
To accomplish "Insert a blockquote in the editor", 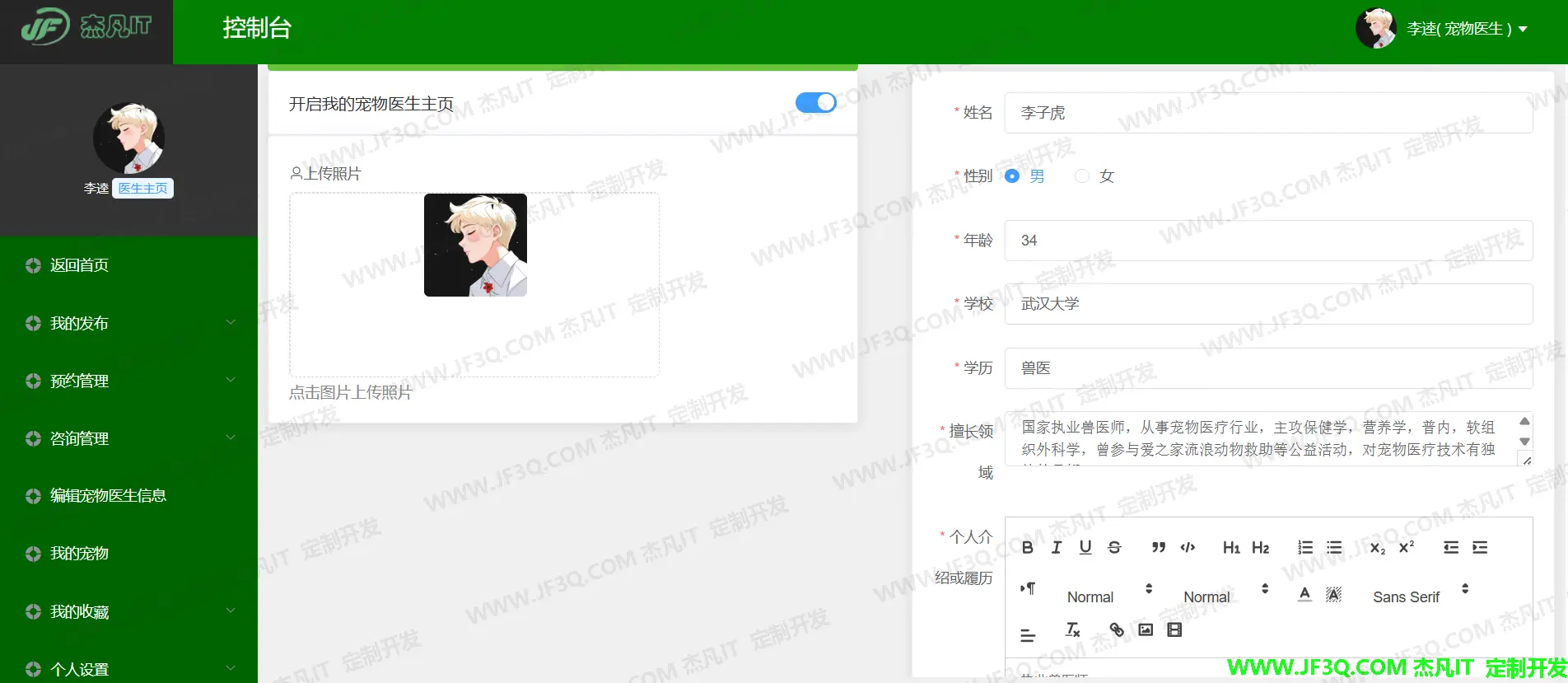I will (x=1158, y=548).
